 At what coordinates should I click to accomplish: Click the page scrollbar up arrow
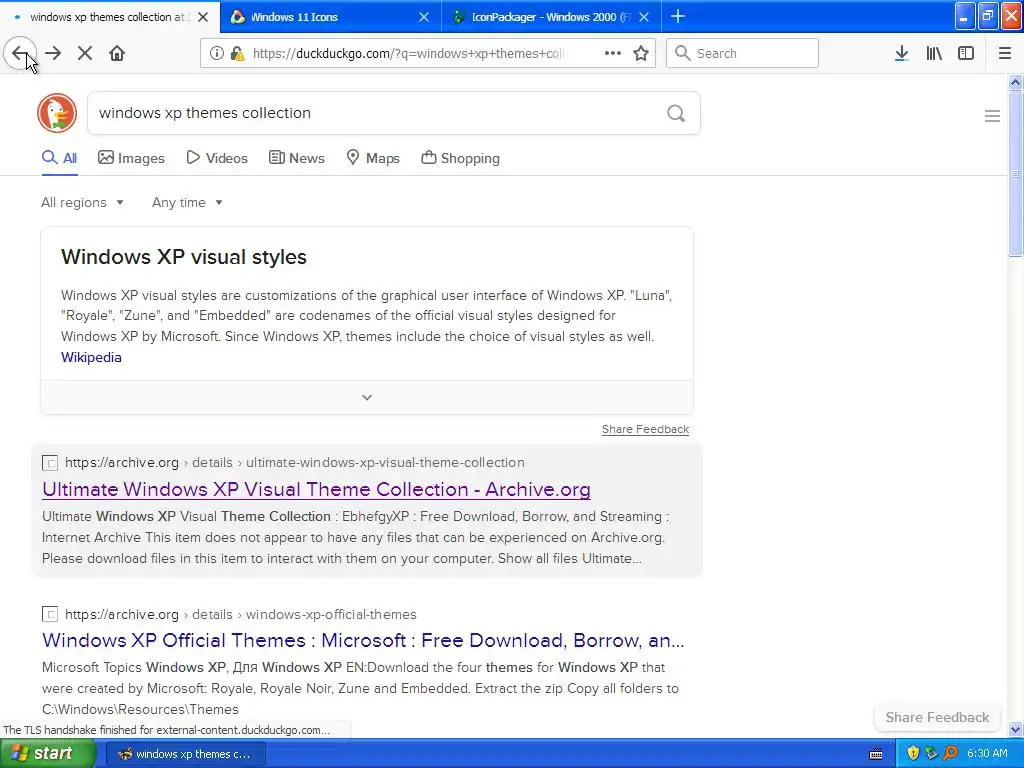(x=1016, y=82)
